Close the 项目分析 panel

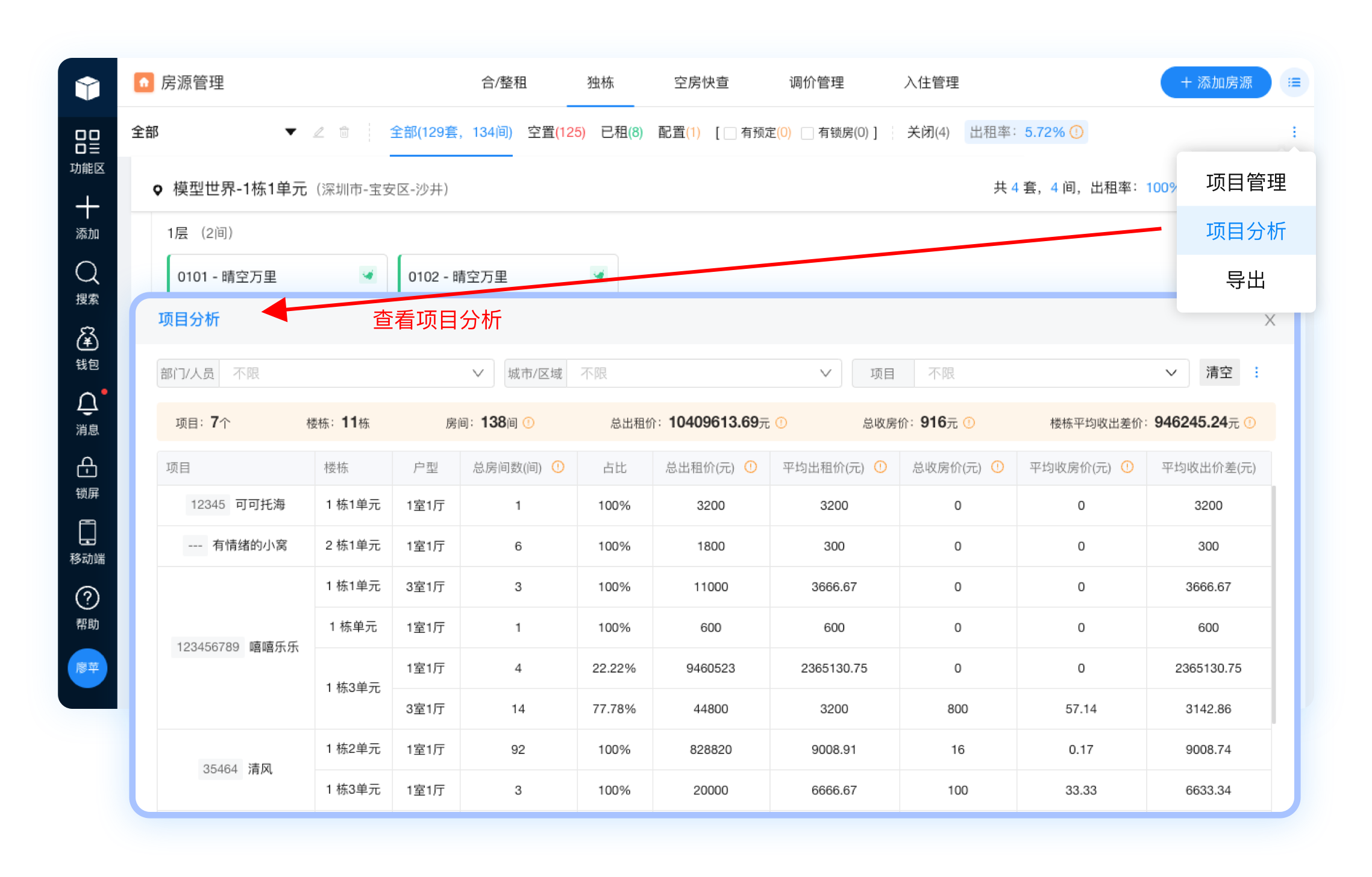pos(1270,320)
